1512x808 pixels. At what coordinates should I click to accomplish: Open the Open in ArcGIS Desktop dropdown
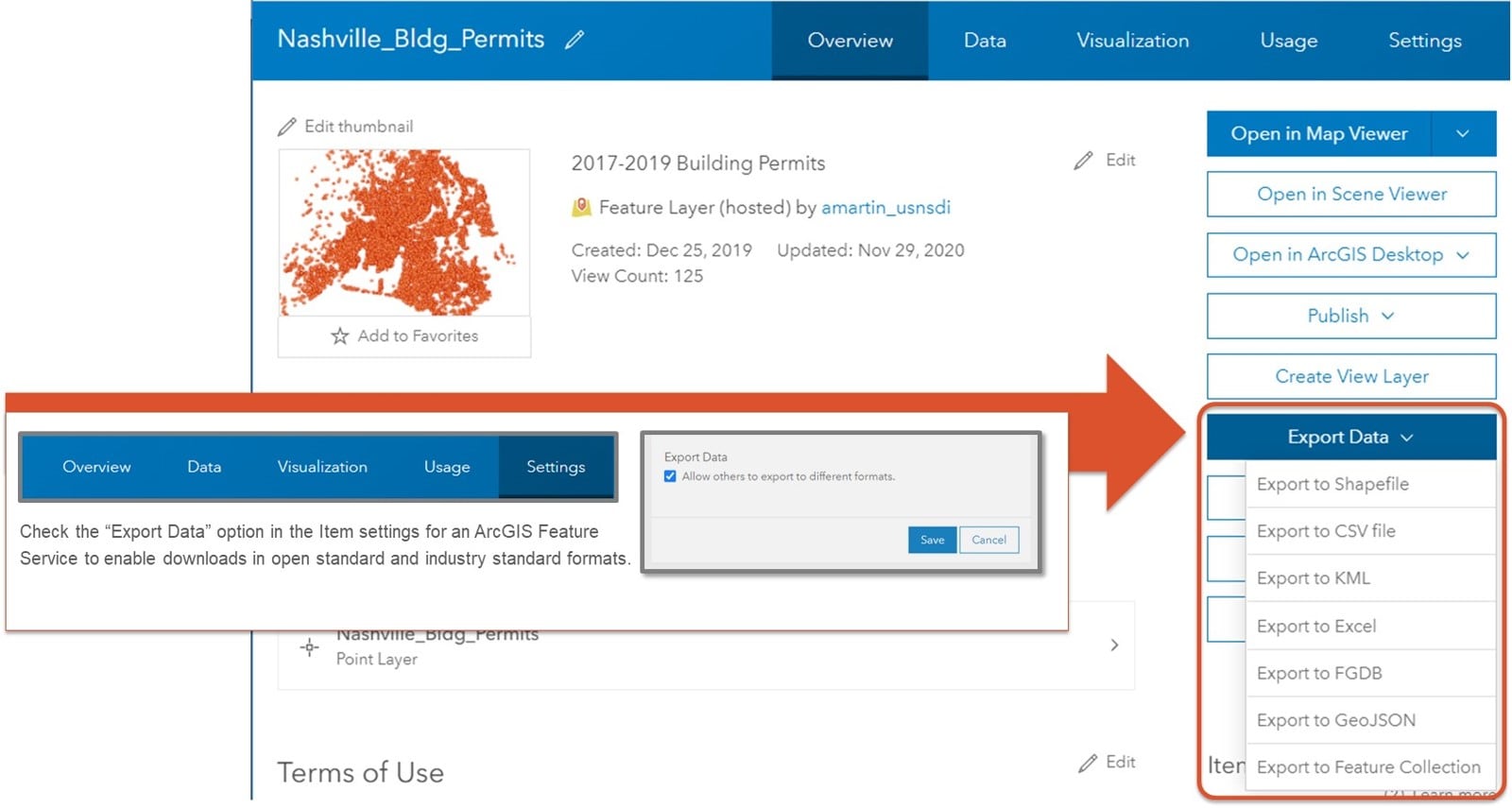click(x=1349, y=255)
